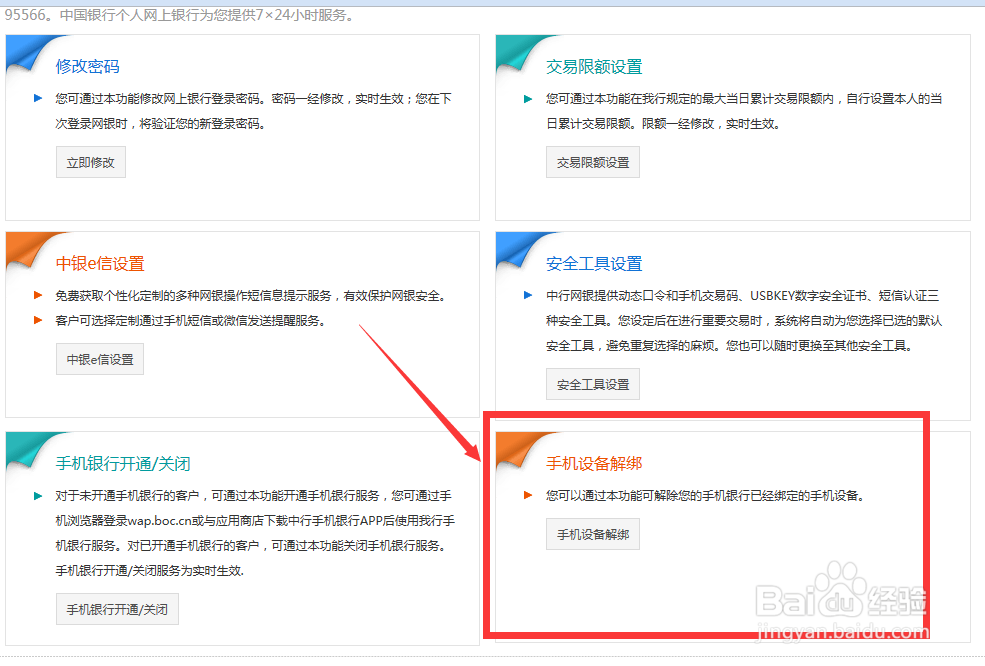Click the green arrow bullet in 交易限额设置 card

527,99
